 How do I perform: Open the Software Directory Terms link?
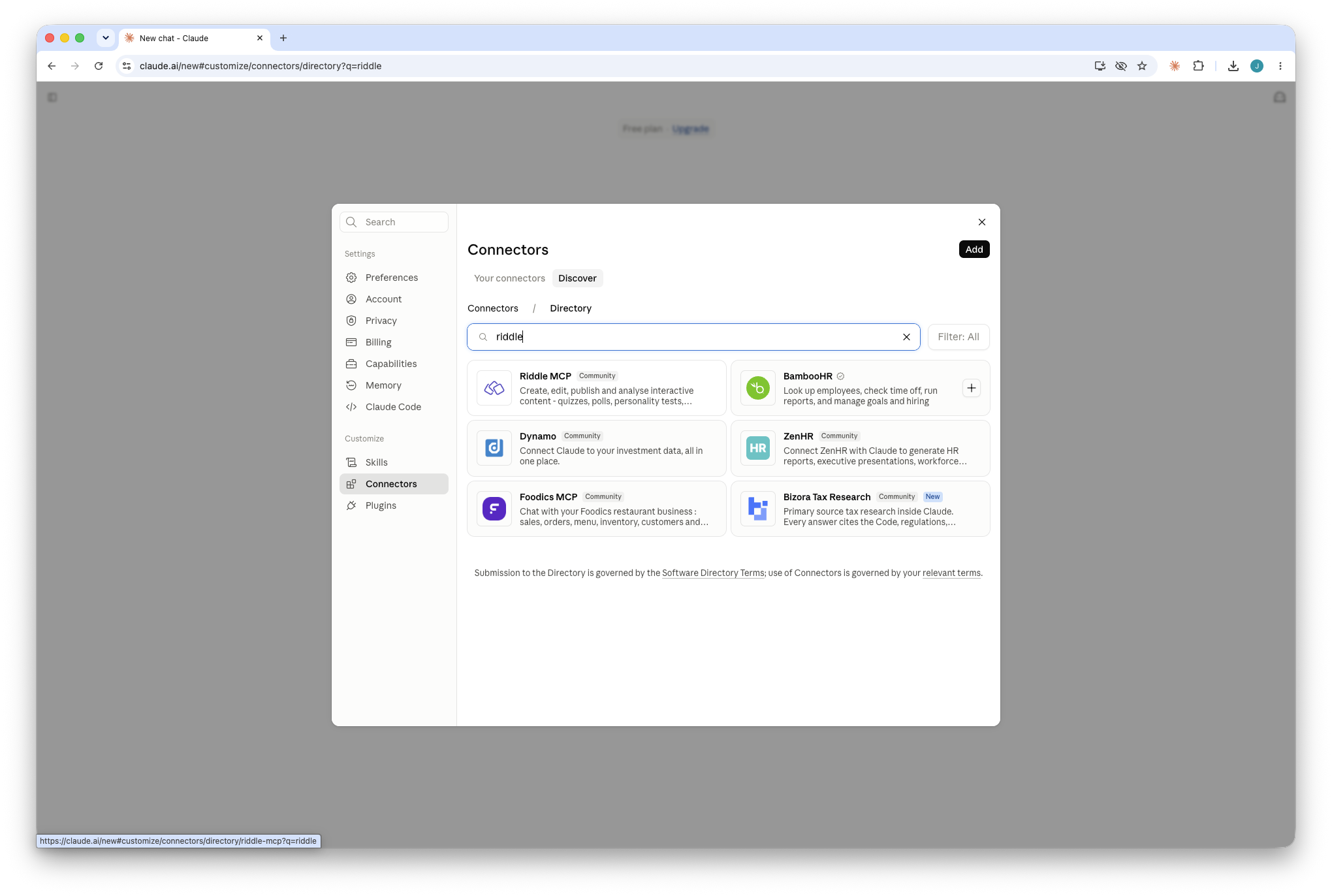tap(713, 573)
